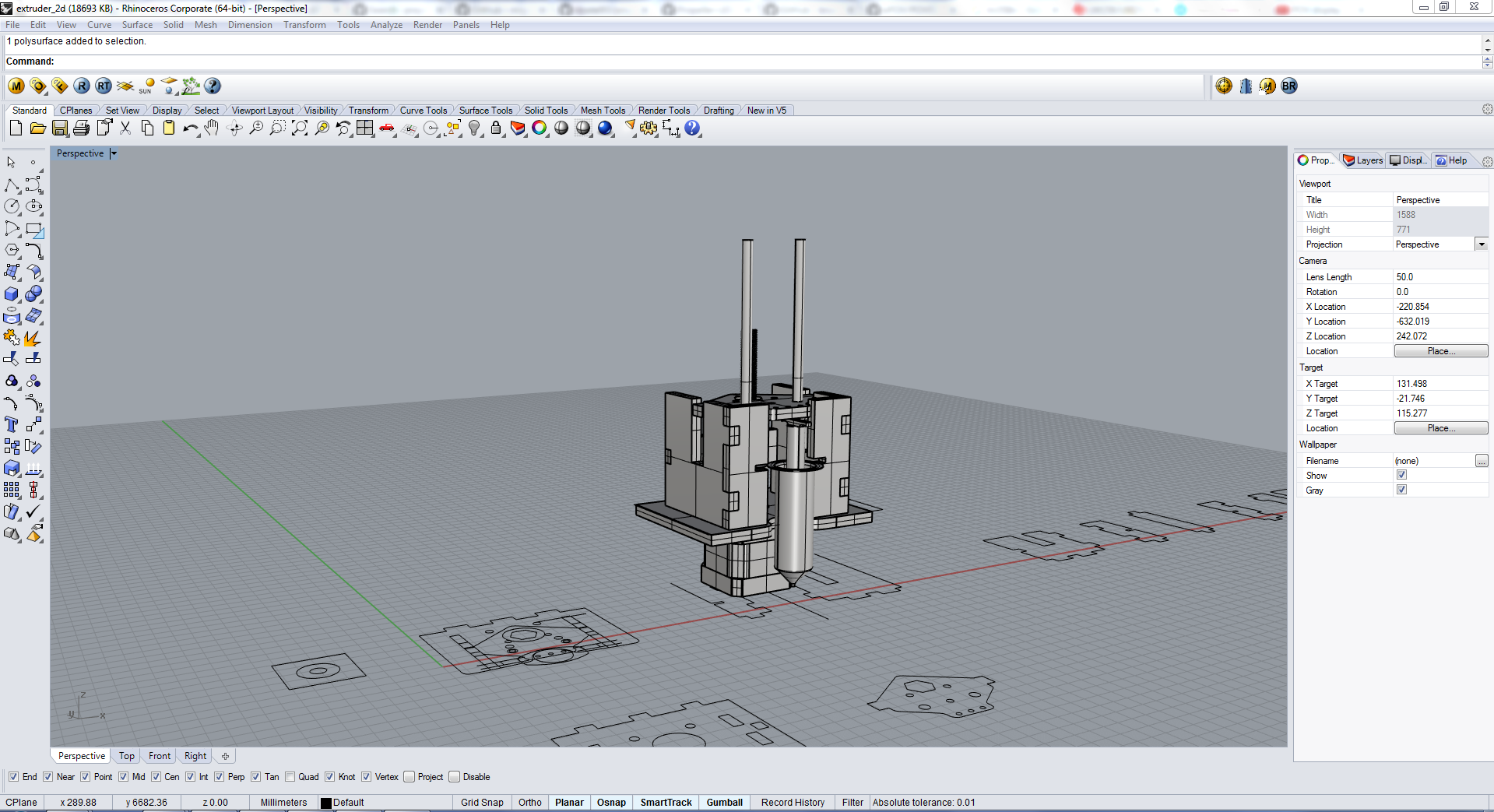Select the Circle tool in sidebar

(x=12, y=207)
